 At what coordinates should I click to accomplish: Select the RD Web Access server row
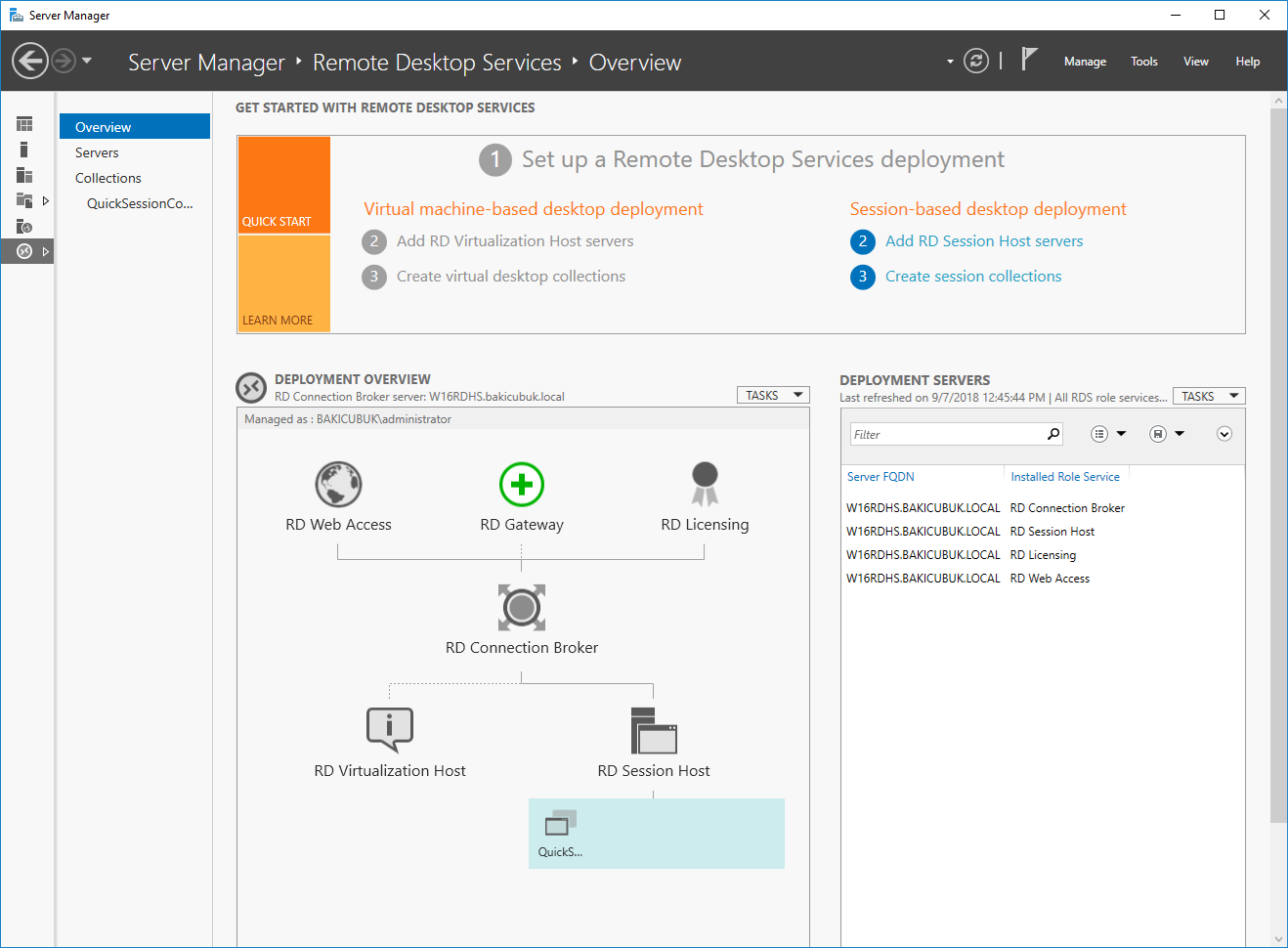(1042, 579)
